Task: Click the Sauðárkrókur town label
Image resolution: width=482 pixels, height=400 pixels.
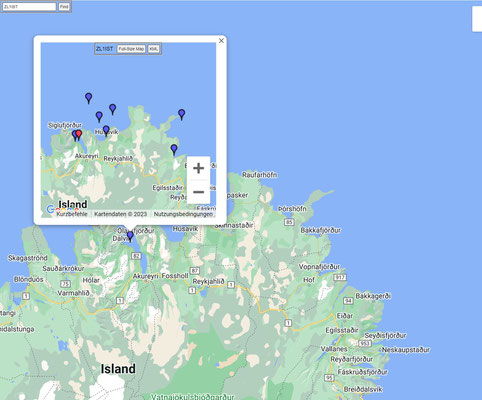Action: point(63,269)
